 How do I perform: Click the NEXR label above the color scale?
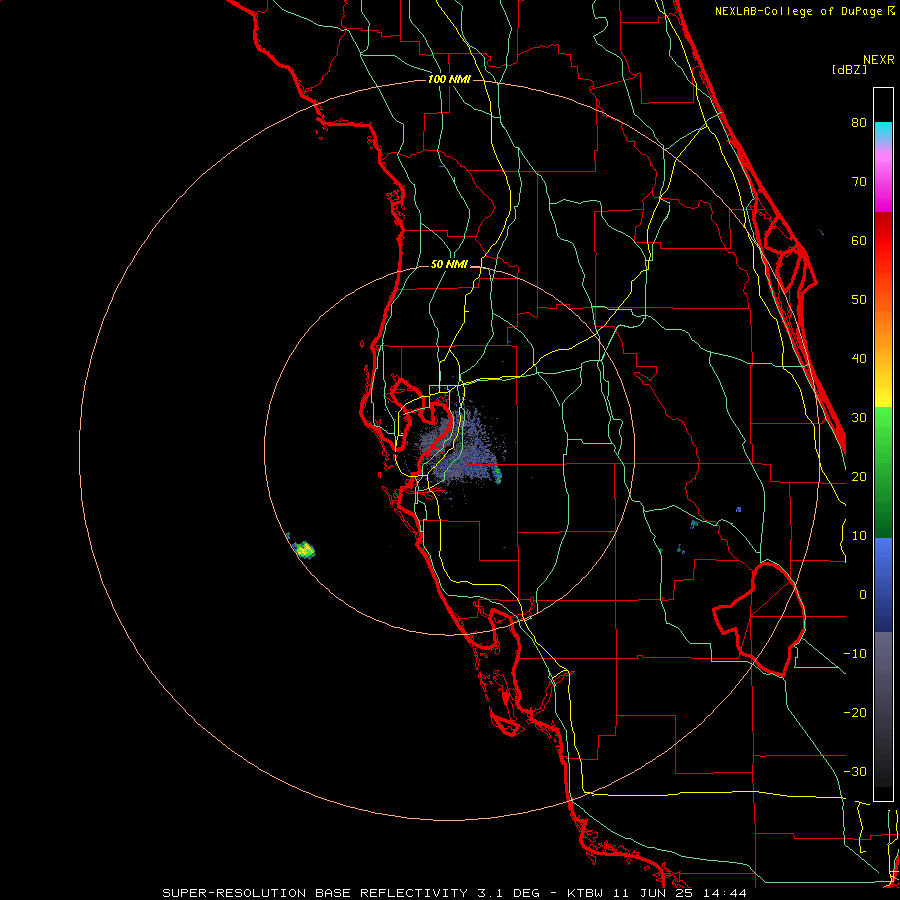(879, 60)
